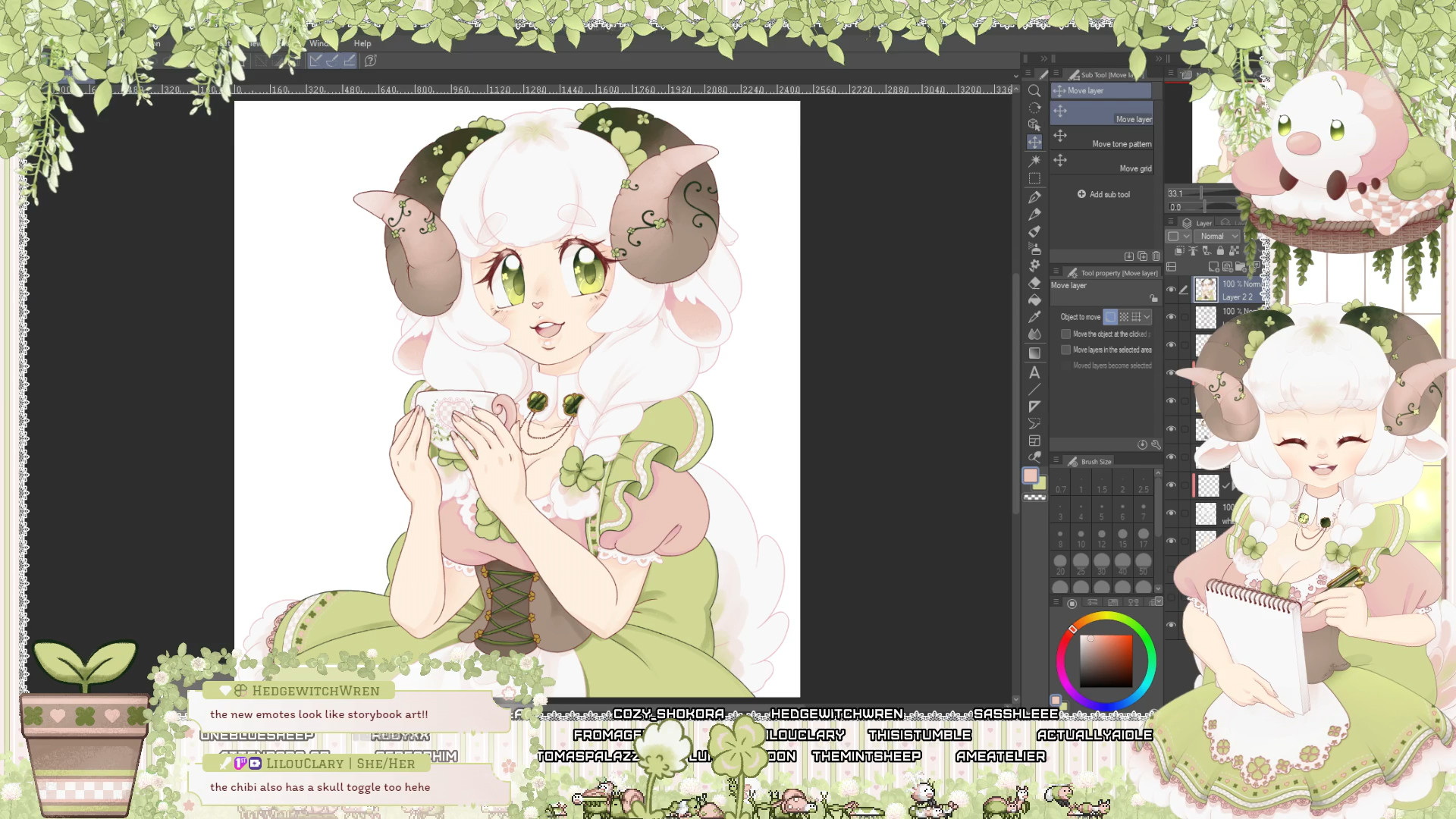
Task: Click the main pink foreground color swatch
Action: click(1030, 475)
